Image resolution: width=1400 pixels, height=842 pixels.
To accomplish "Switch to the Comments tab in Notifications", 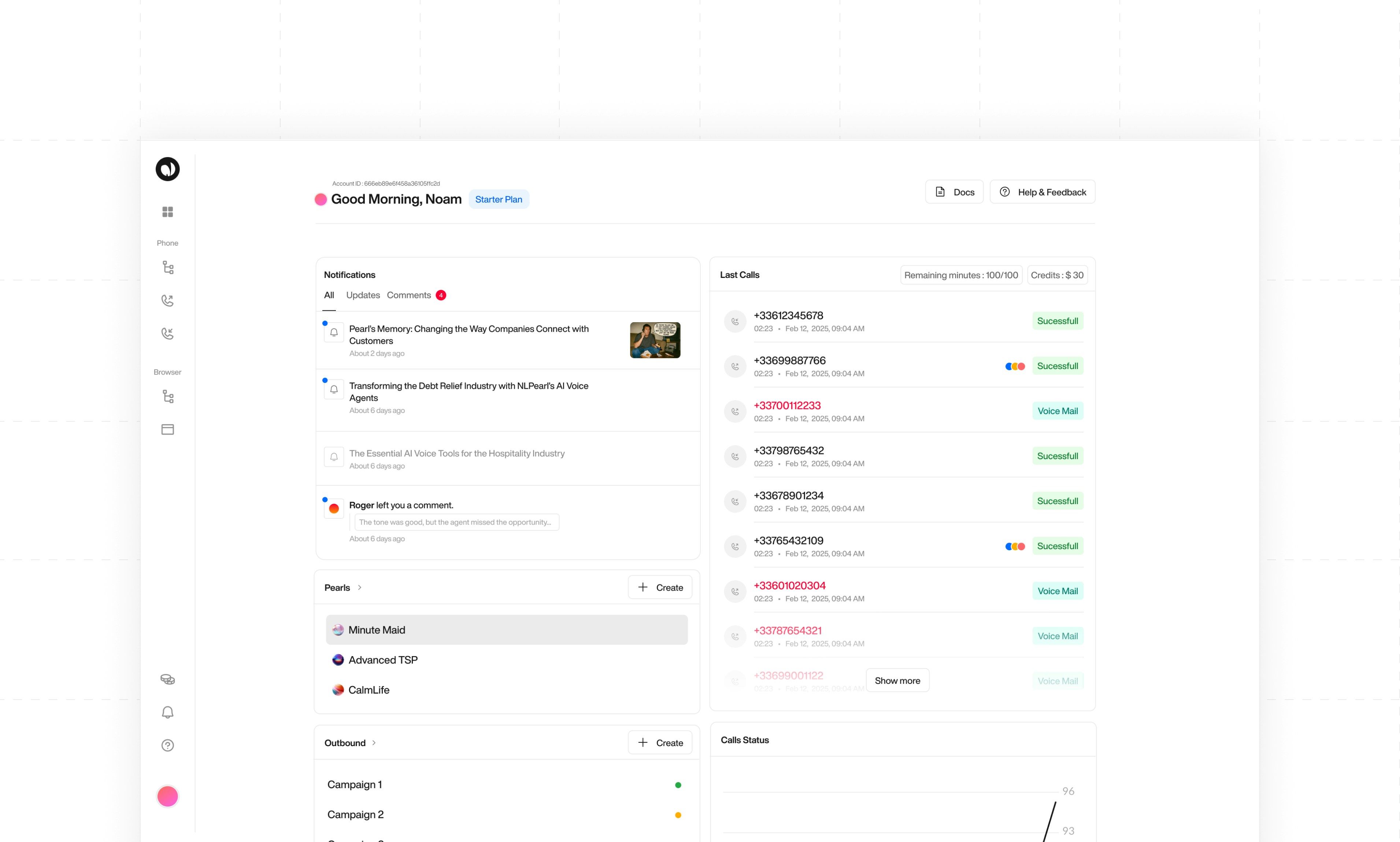I will [409, 295].
